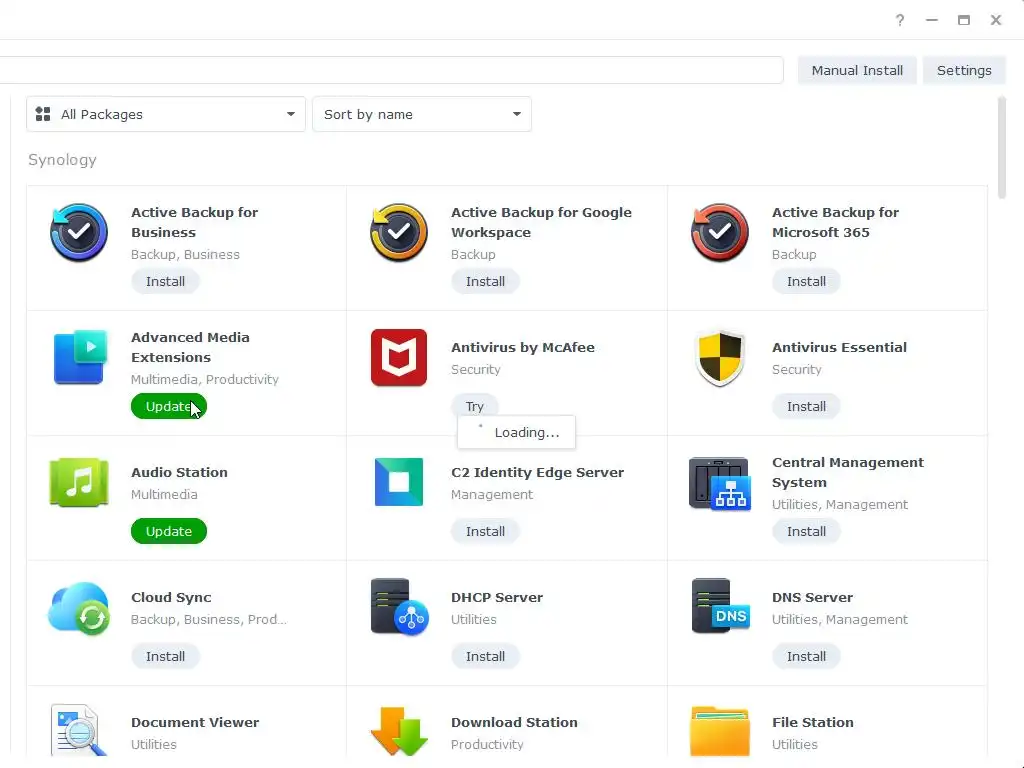Click the Antivirus by McAfee shield icon
Screen dimensions: 1024x768
398,357
